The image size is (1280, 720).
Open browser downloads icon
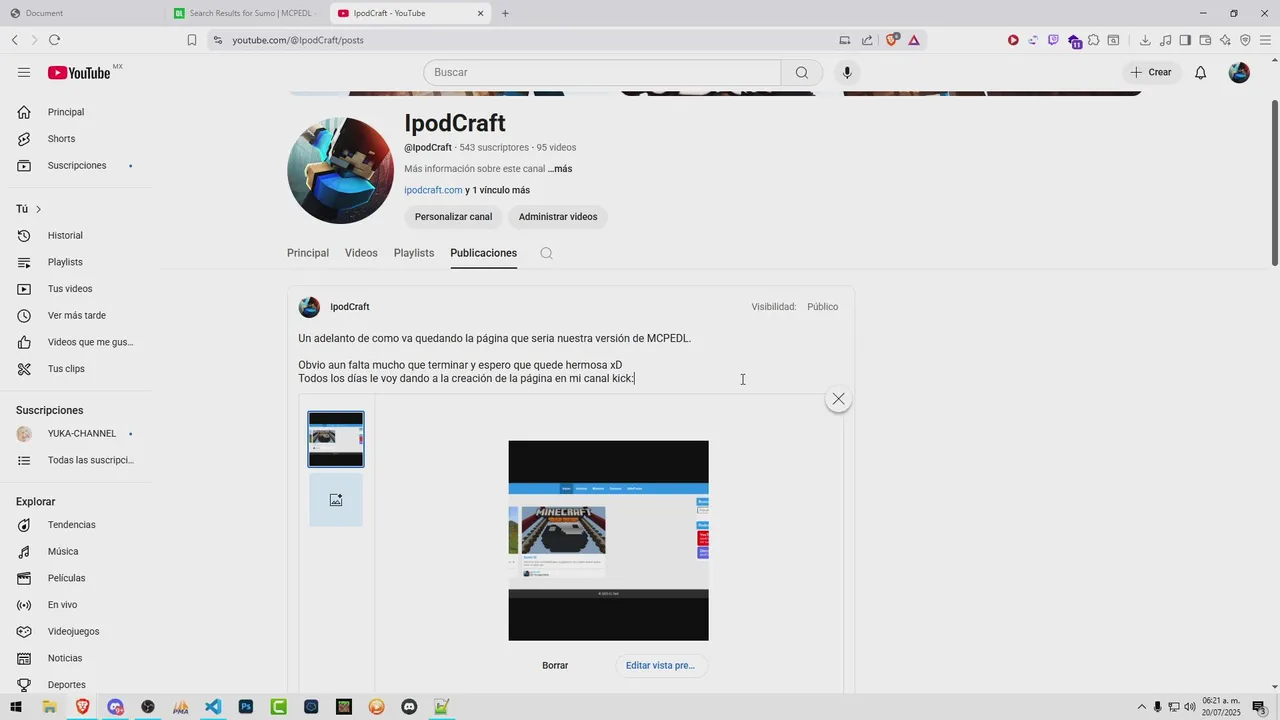pyautogui.click(x=1145, y=40)
